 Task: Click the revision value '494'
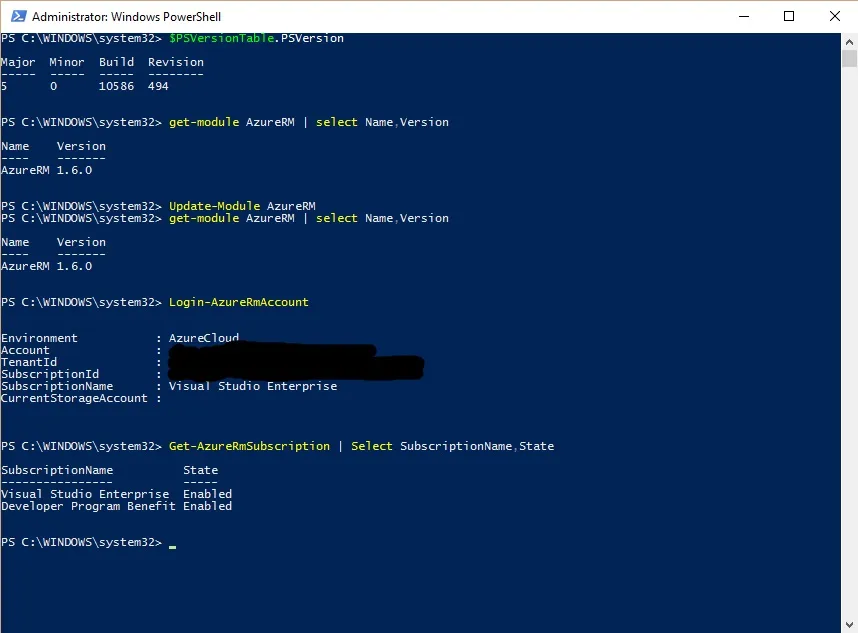158,86
